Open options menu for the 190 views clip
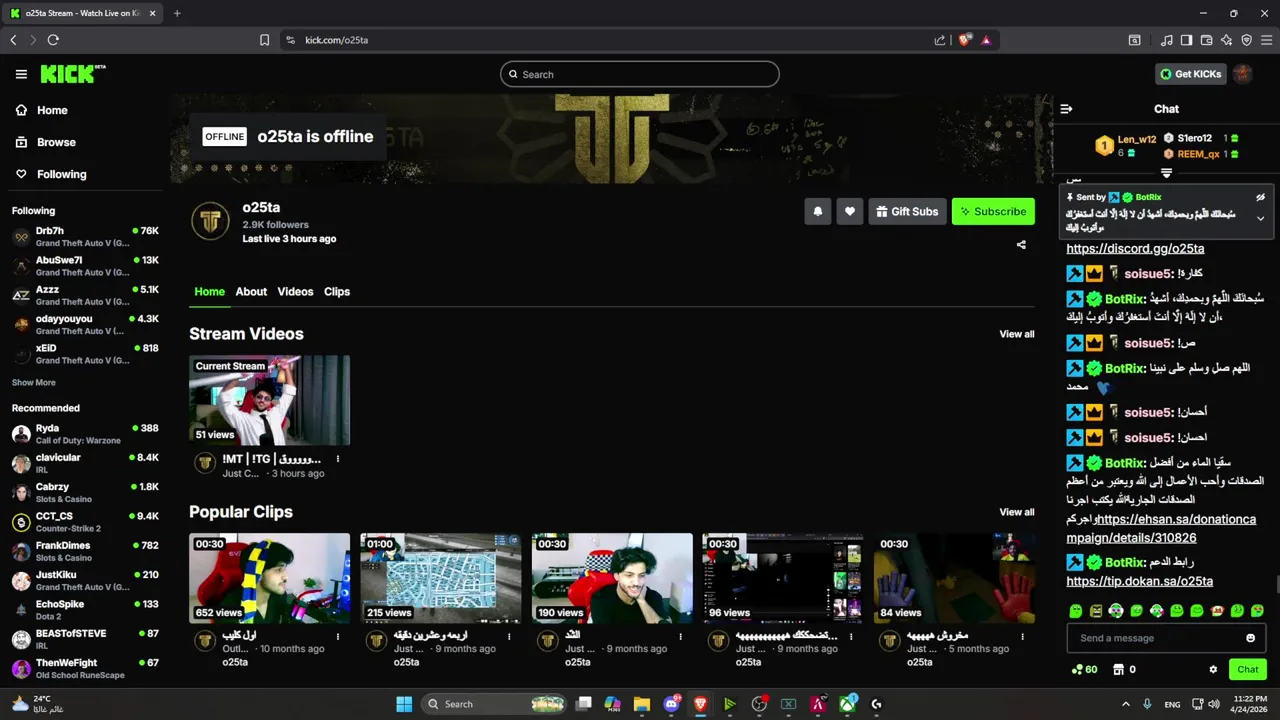 click(x=680, y=636)
